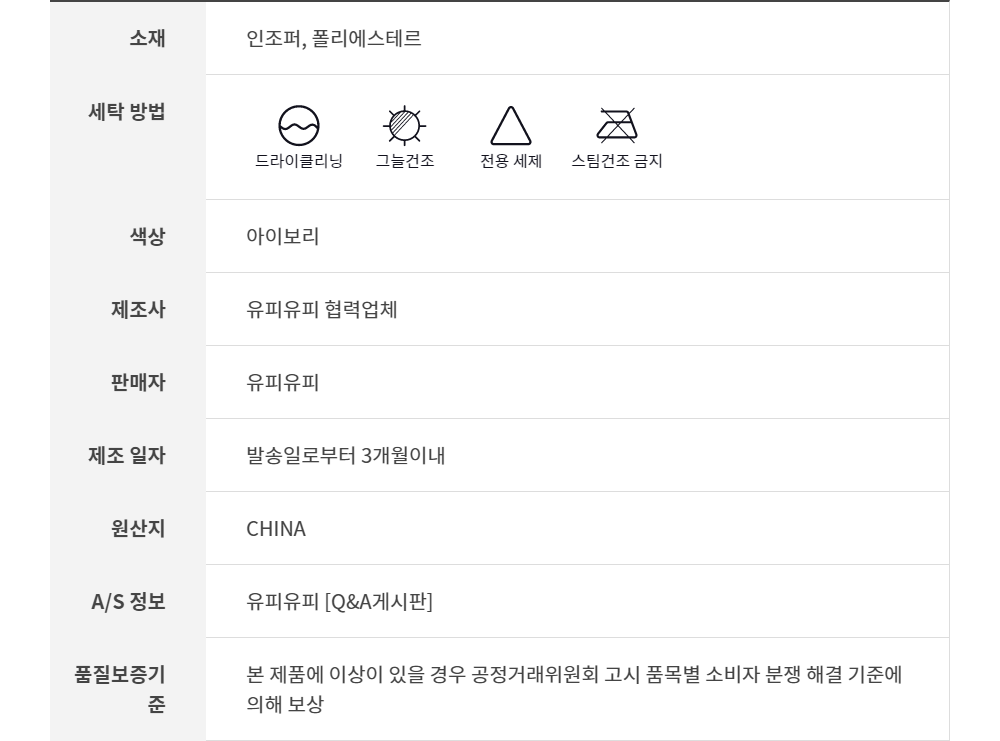Click manufacture date value 발송일로부터 3개월이내

click(x=346, y=456)
